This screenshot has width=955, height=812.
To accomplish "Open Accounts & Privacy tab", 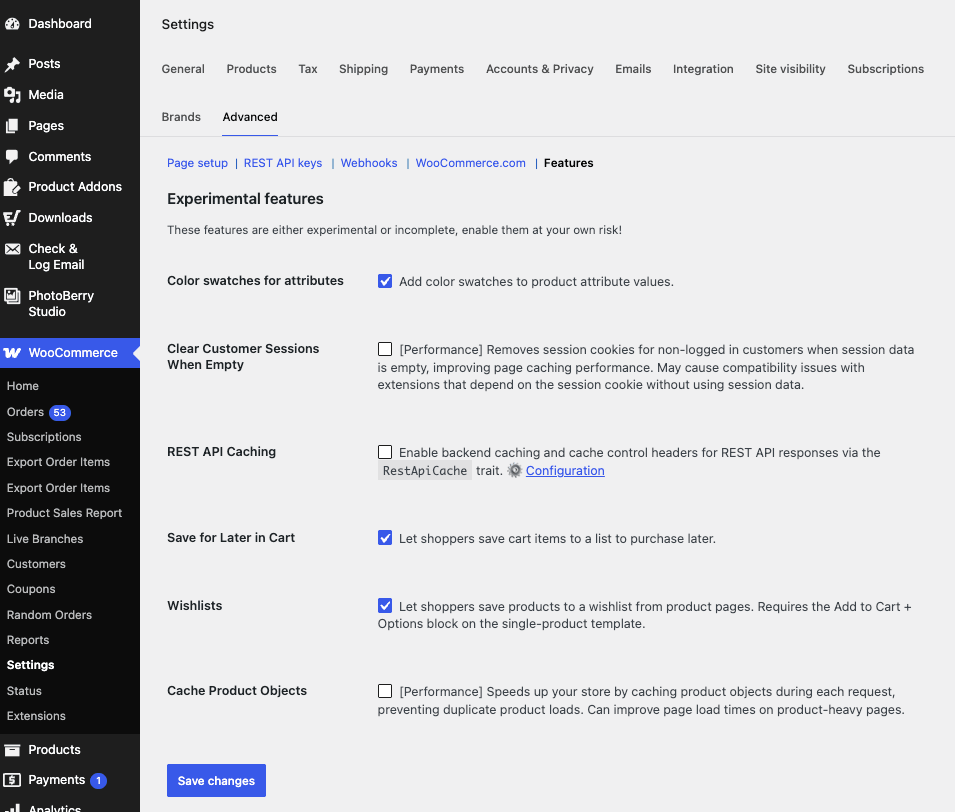I will [x=540, y=69].
